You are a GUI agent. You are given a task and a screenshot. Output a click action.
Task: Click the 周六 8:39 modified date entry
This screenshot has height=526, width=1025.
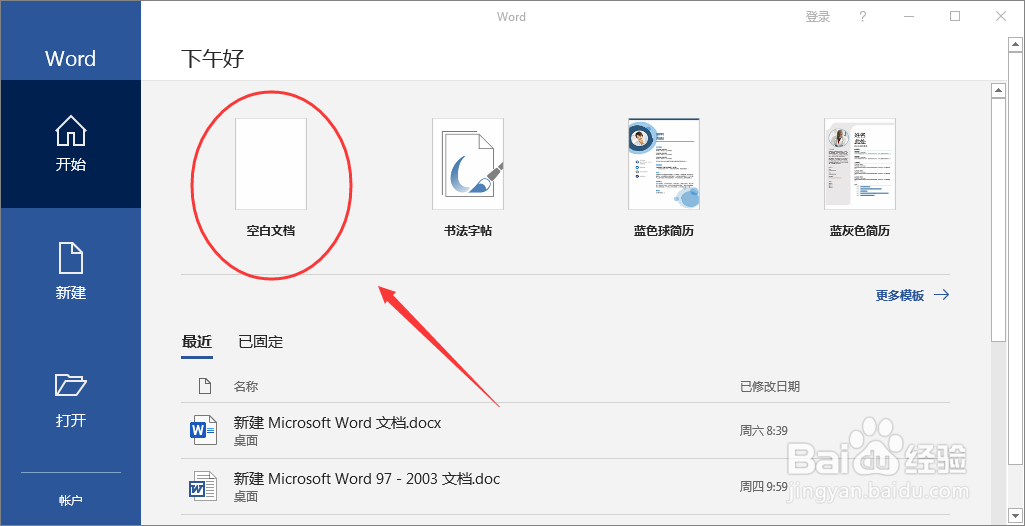point(763,431)
